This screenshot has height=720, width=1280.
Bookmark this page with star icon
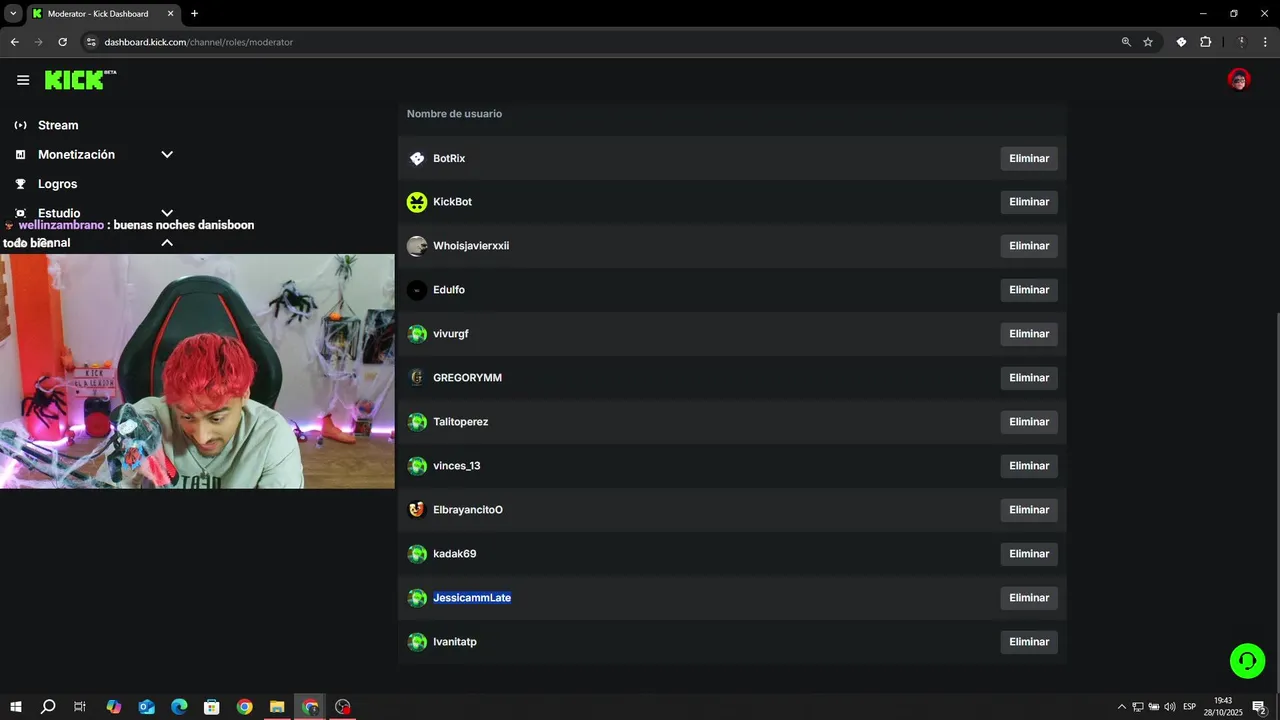1148,42
